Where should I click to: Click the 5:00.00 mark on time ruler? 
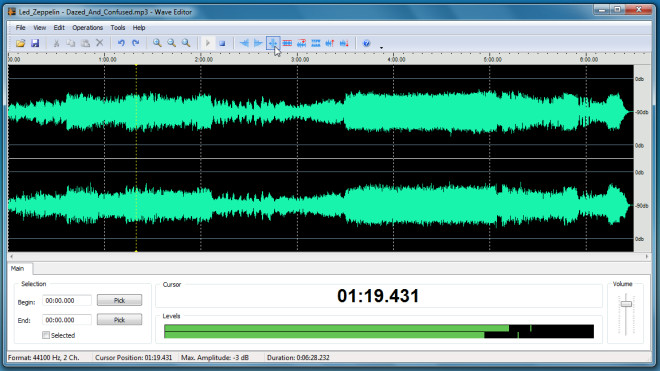492,60
